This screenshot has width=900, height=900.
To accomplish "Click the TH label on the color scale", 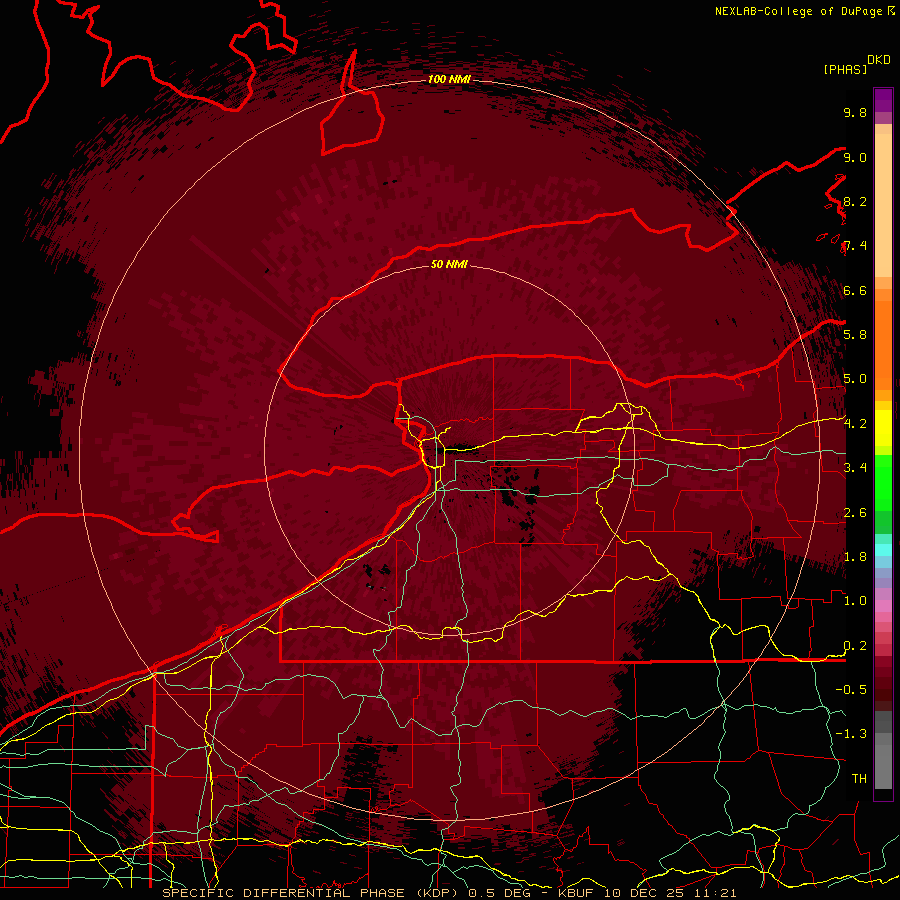I will 859,778.
